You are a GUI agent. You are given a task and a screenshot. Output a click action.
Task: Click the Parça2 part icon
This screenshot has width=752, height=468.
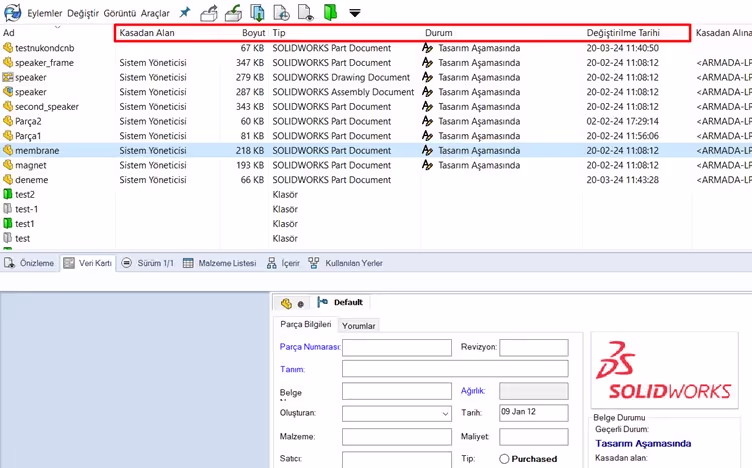click(x=8, y=121)
